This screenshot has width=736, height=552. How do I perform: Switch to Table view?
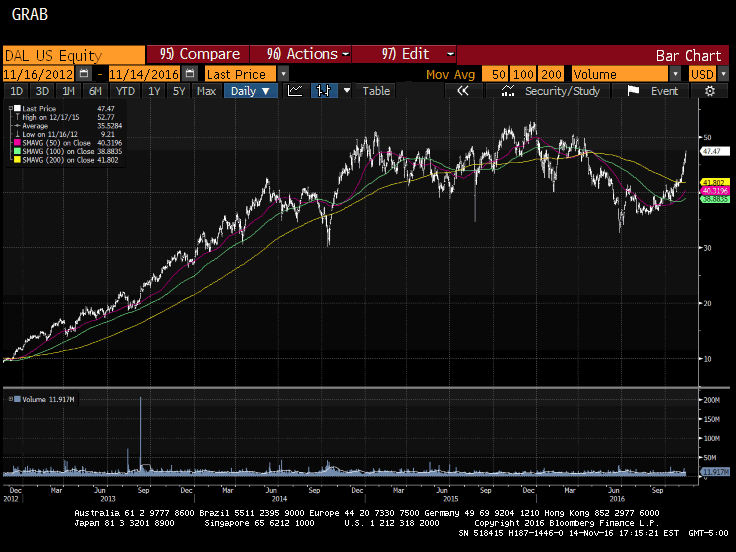coord(376,91)
